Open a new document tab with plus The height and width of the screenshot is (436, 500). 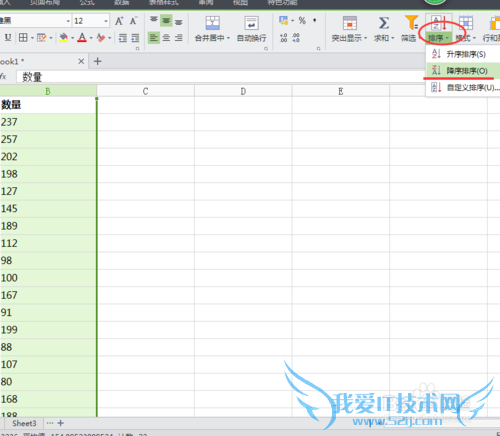click(98, 61)
